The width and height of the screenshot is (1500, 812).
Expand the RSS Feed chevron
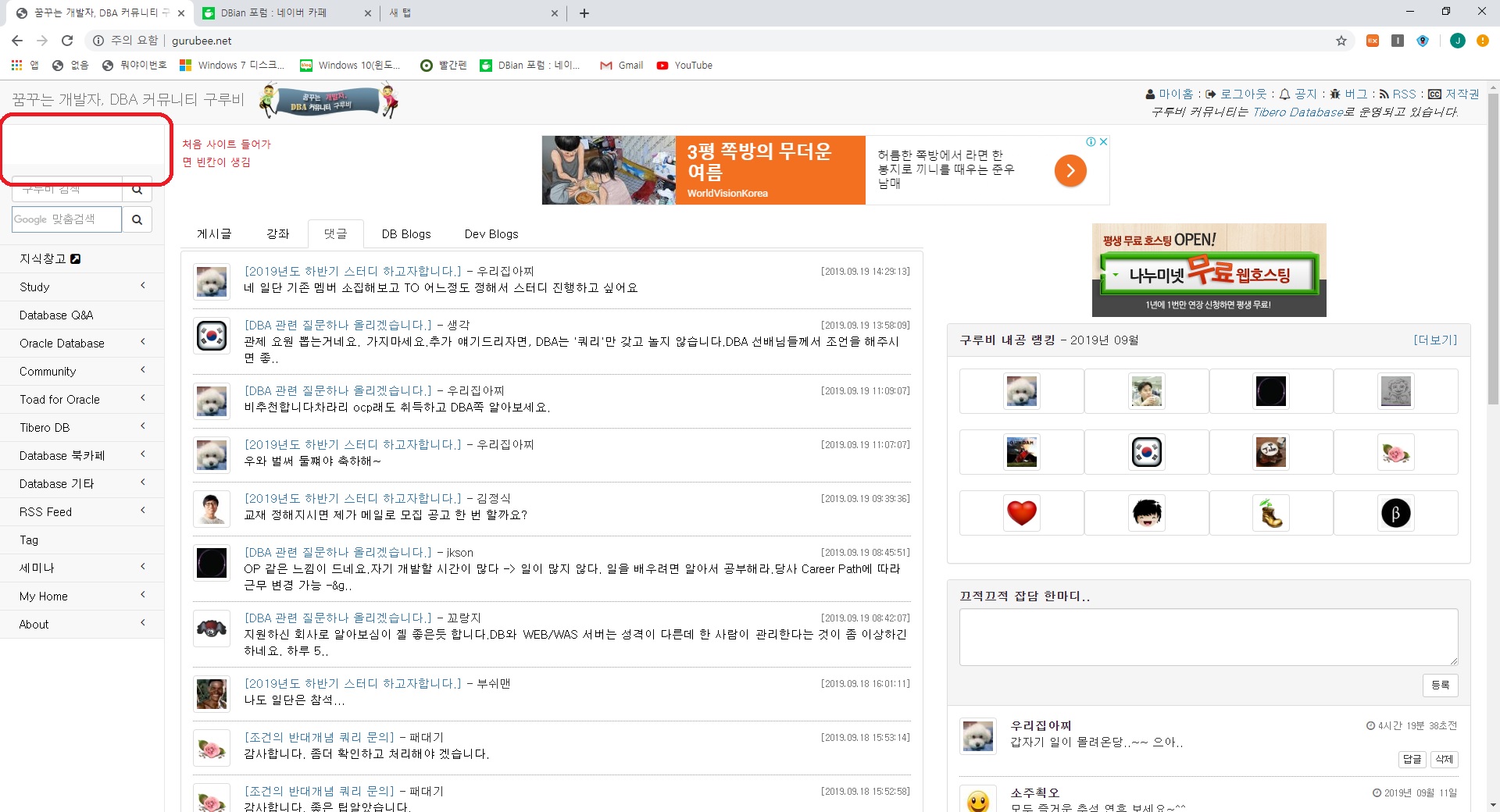[x=143, y=511]
